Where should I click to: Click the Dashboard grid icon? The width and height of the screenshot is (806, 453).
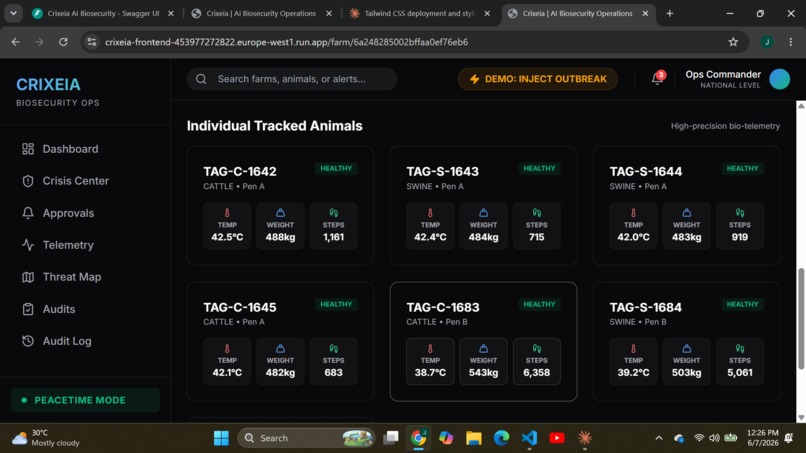28,149
